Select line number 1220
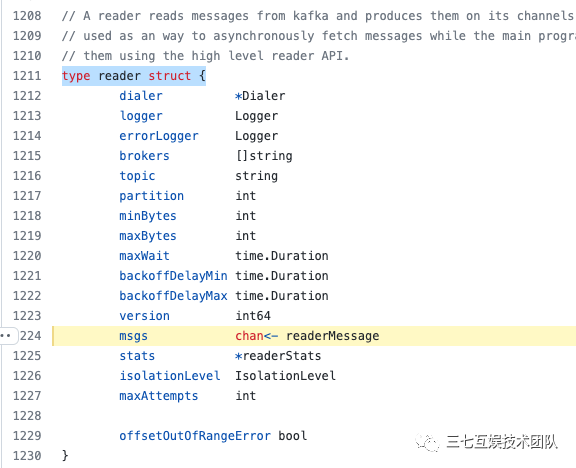576x468 pixels. pos(27,256)
